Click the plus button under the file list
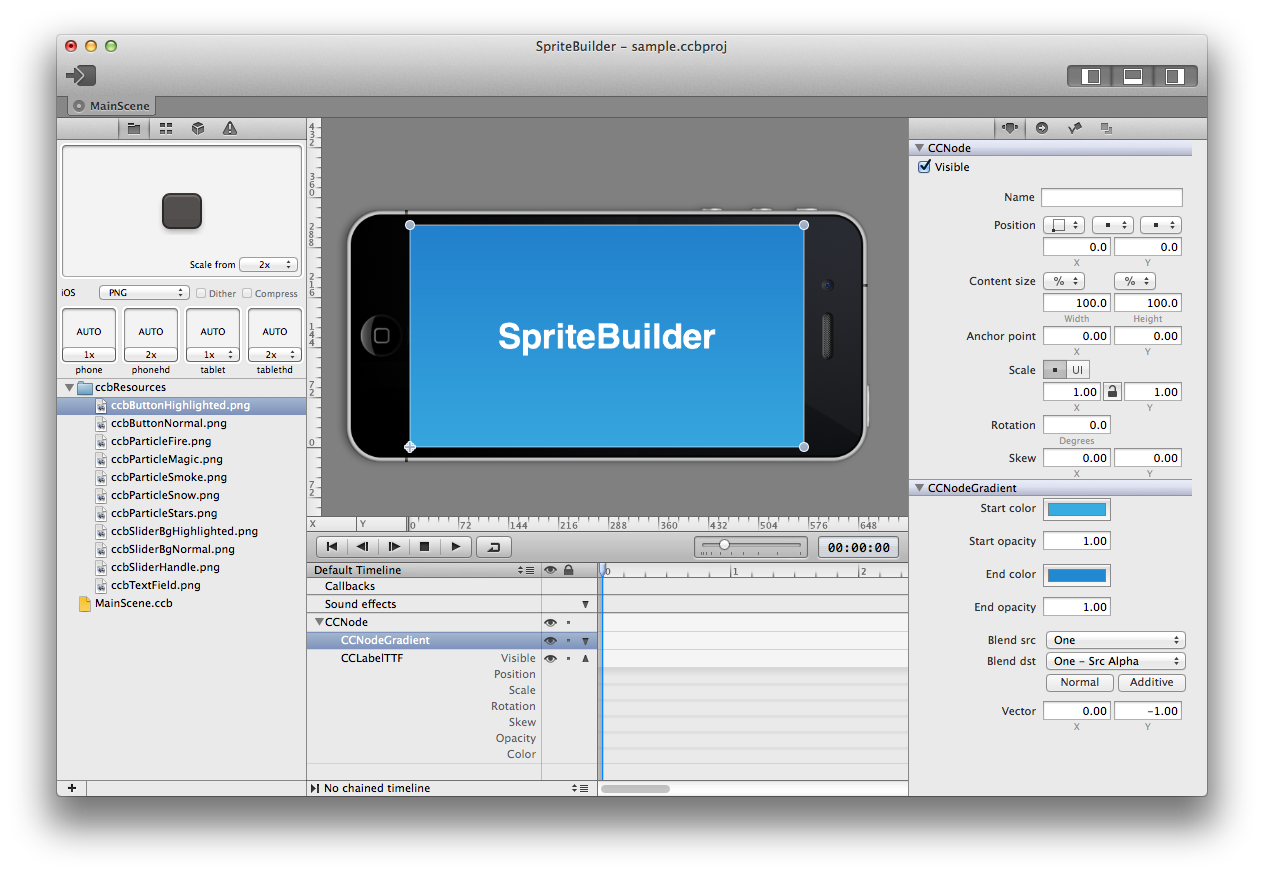Screen dimensions: 1264x875 pos(72,788)
